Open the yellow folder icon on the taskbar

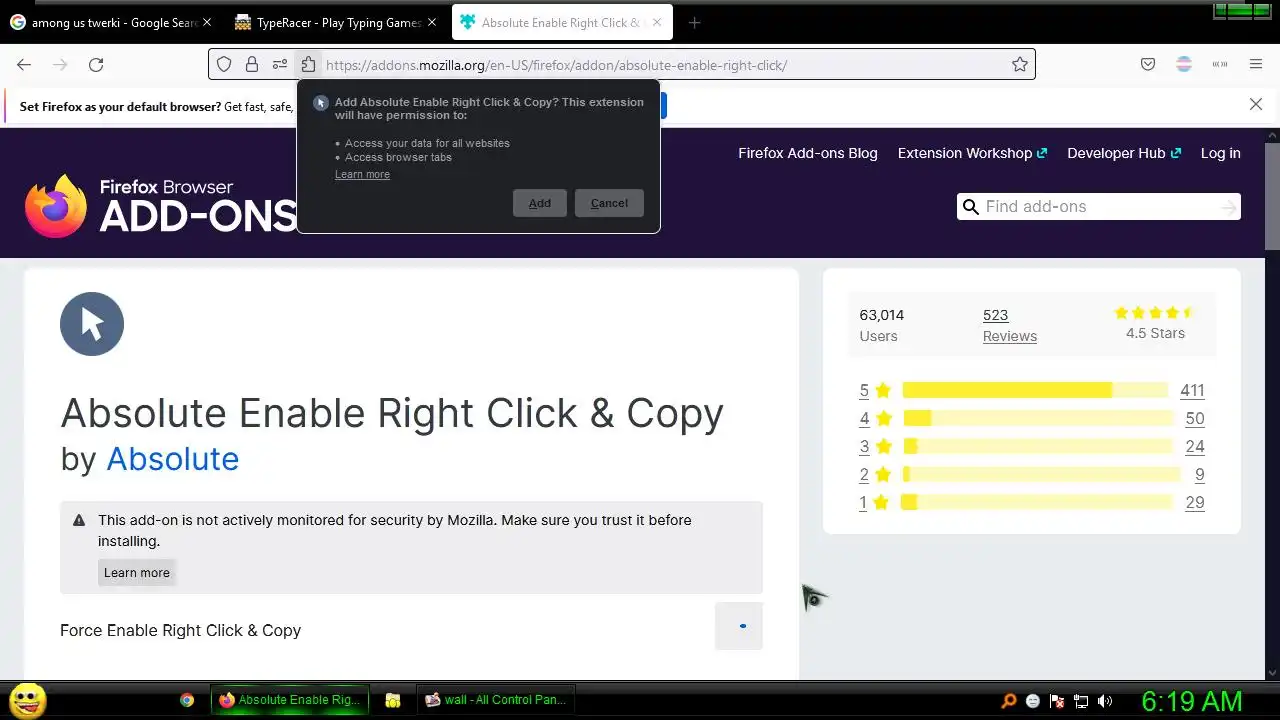coord(393,700)
